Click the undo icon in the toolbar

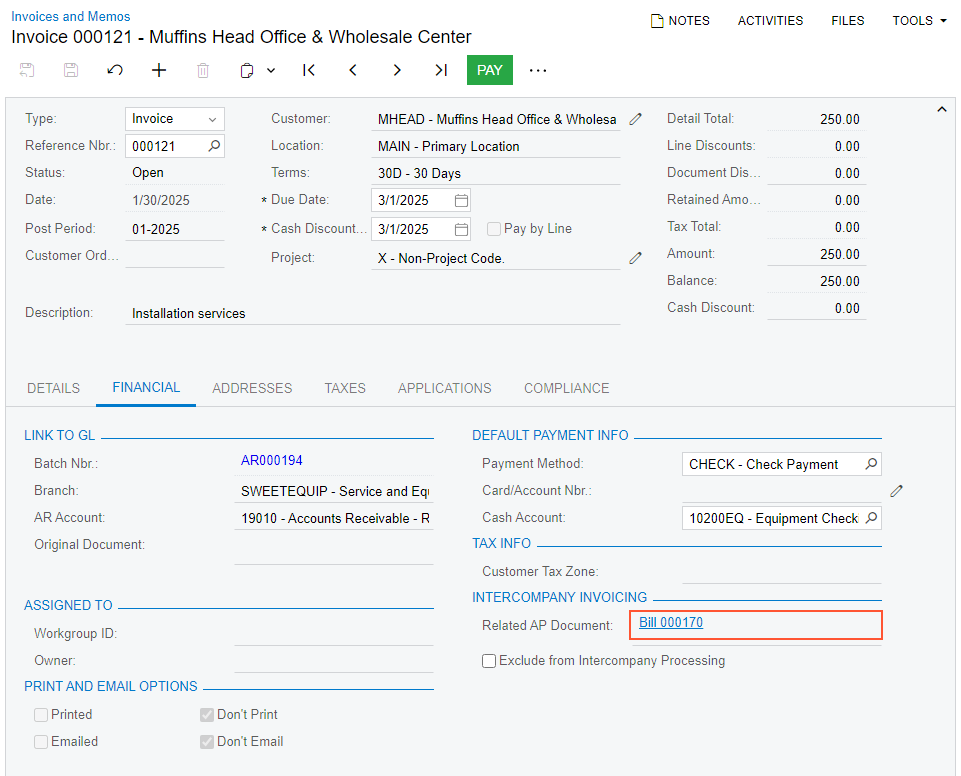click(115, 70)
